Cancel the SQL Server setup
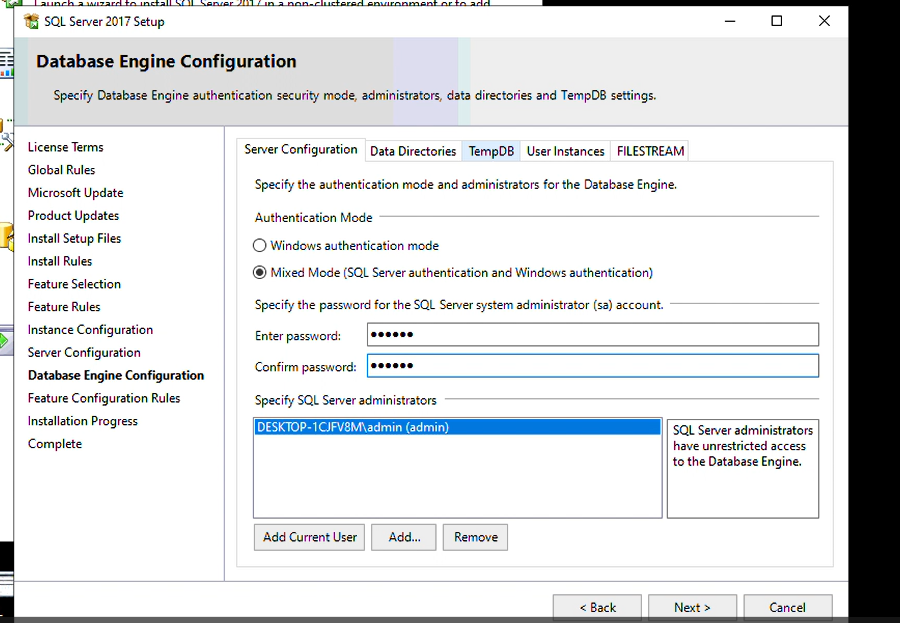The image size is (900, 623). coord(788,607)
